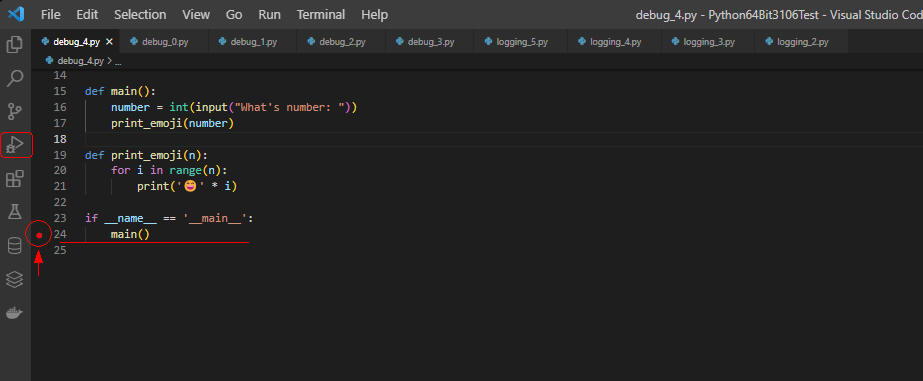Open the Docker view
923x381 pixels.
[x=15, y=313]
